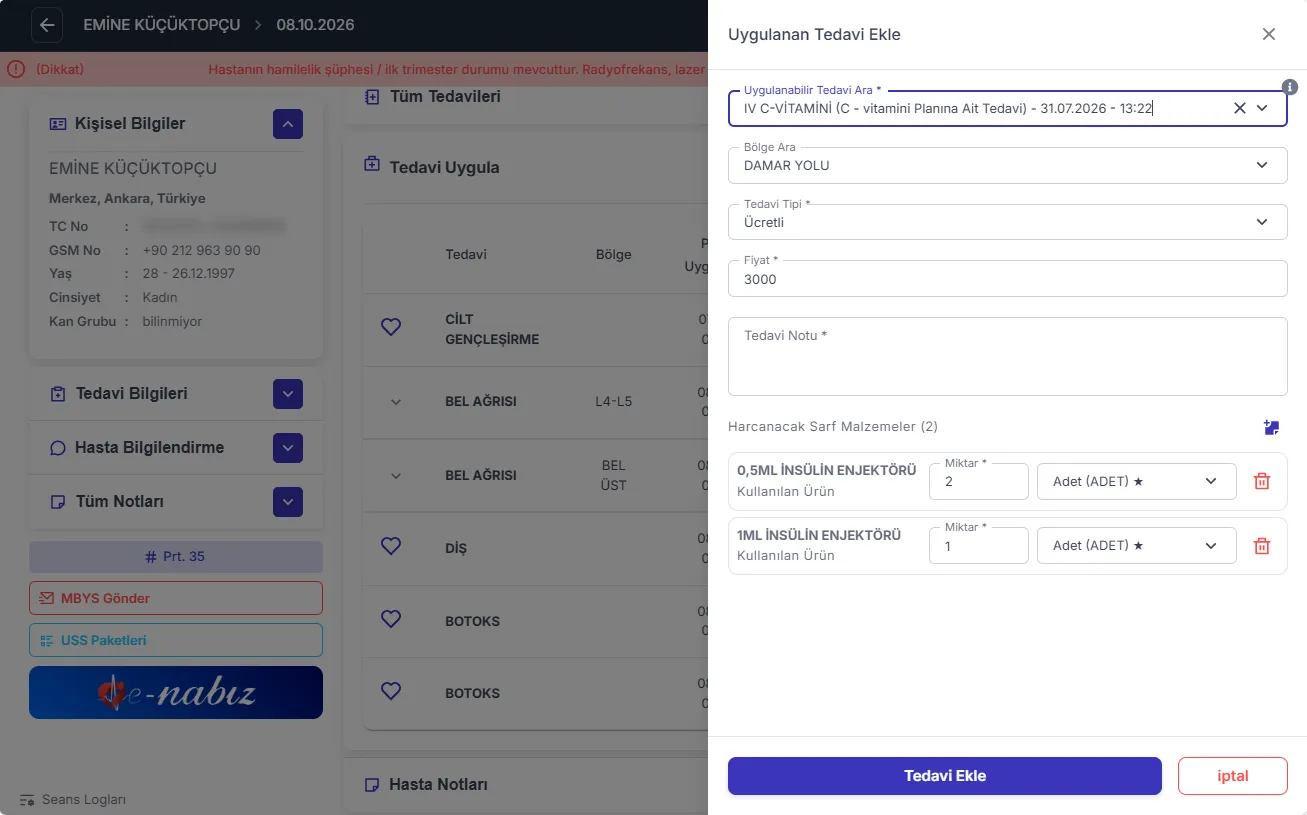Image resolution: width=1307 pixels, height=815 pixels.
Task: Favorite the DİŞ treatment heart icon
Action: pyautogui.click(x=391, y=546)
